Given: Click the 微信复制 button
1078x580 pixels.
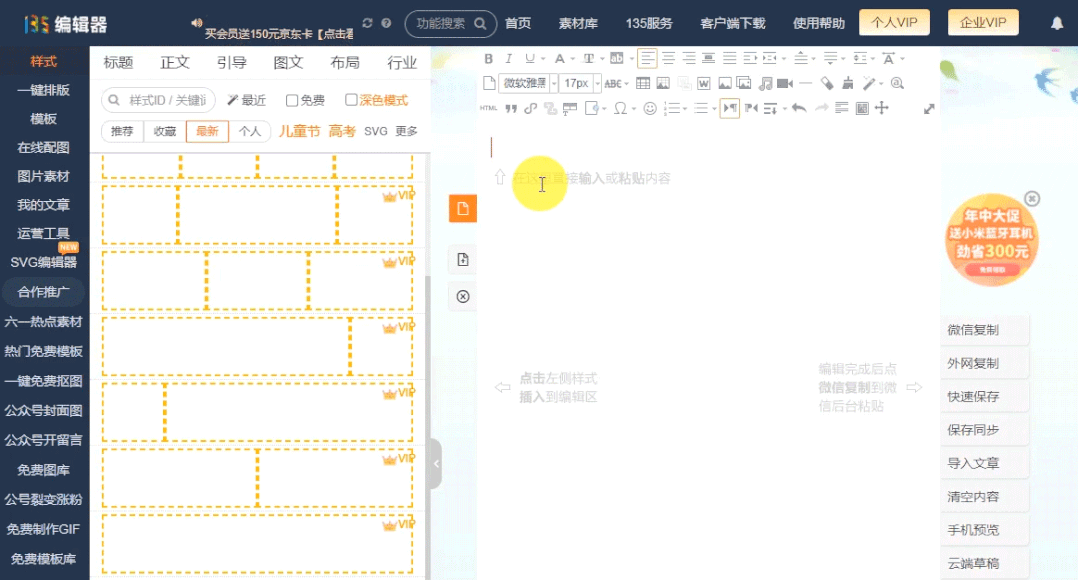Looking at the screenshot, I should tap(974, 330).
